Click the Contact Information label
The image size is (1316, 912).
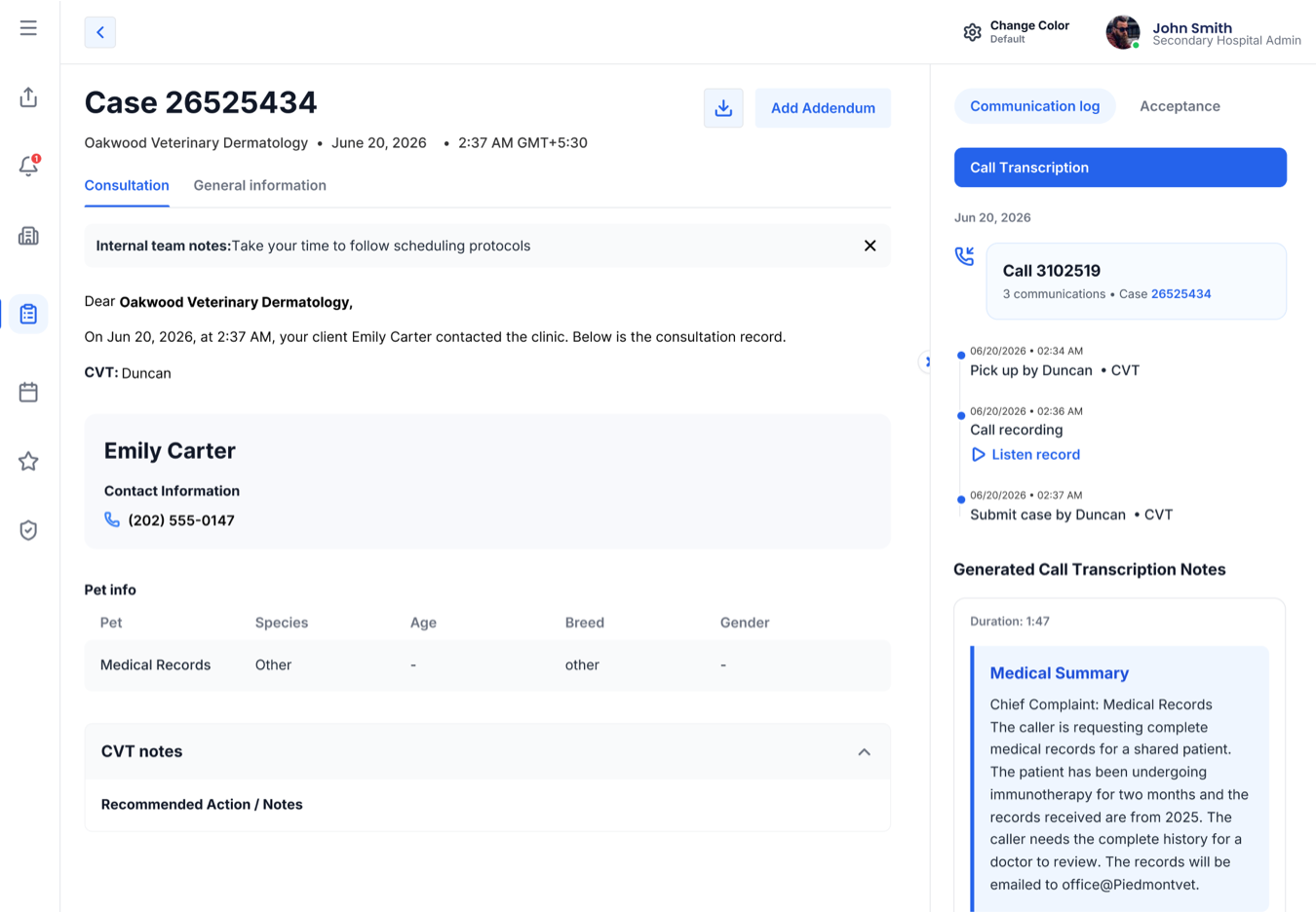[172, 491]
